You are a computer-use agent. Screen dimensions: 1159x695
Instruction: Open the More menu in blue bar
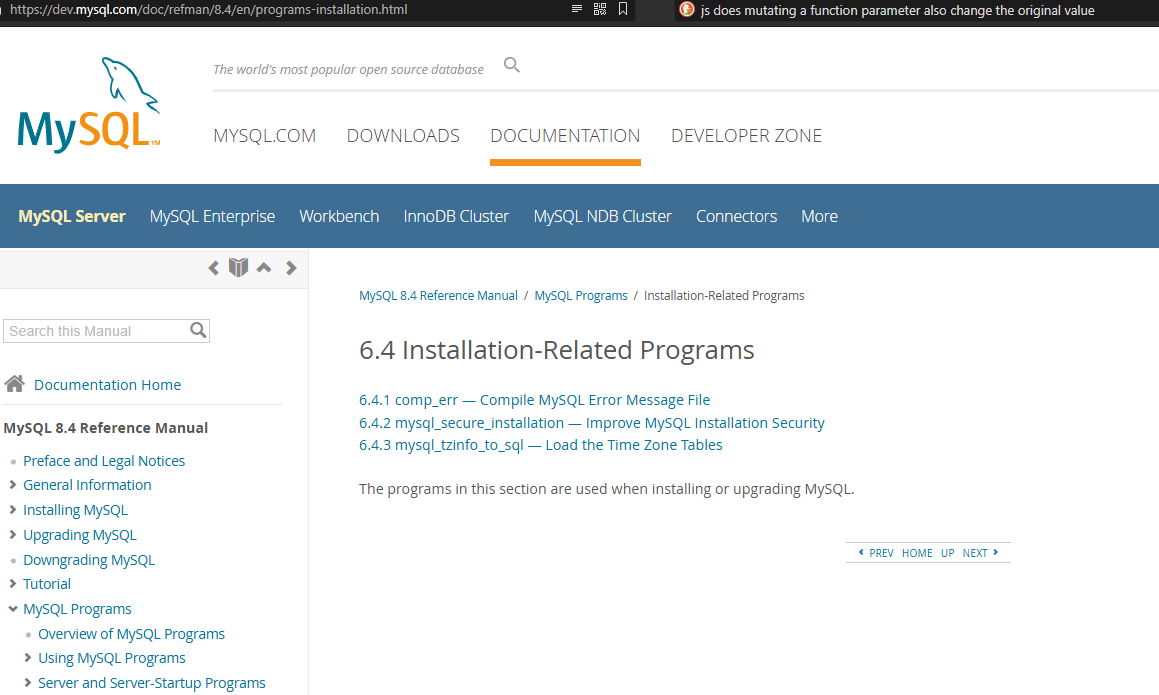point(820,216)
